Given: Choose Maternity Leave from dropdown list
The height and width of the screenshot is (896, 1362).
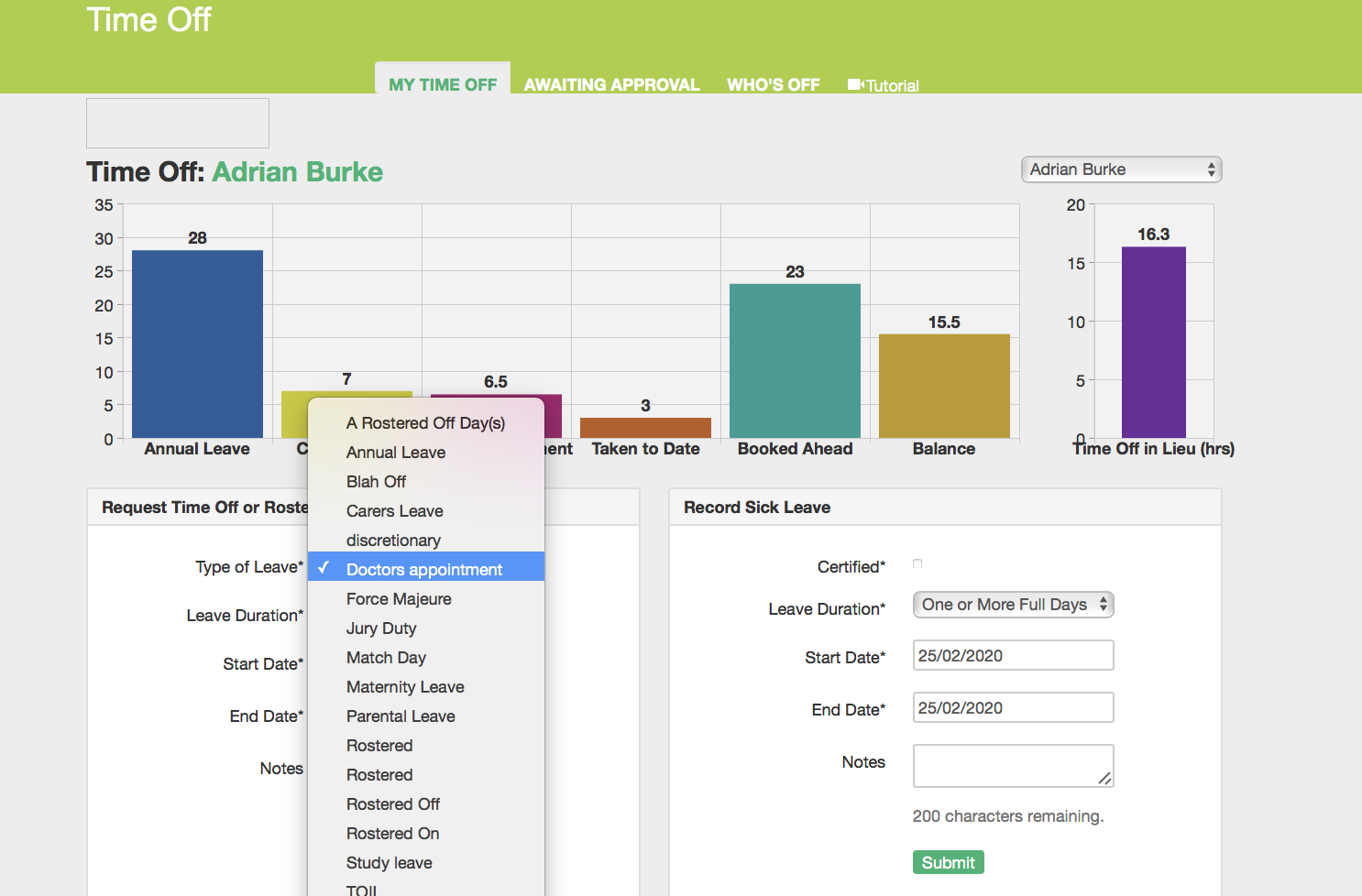Looking at the screenshot, I should pos(405,687).
